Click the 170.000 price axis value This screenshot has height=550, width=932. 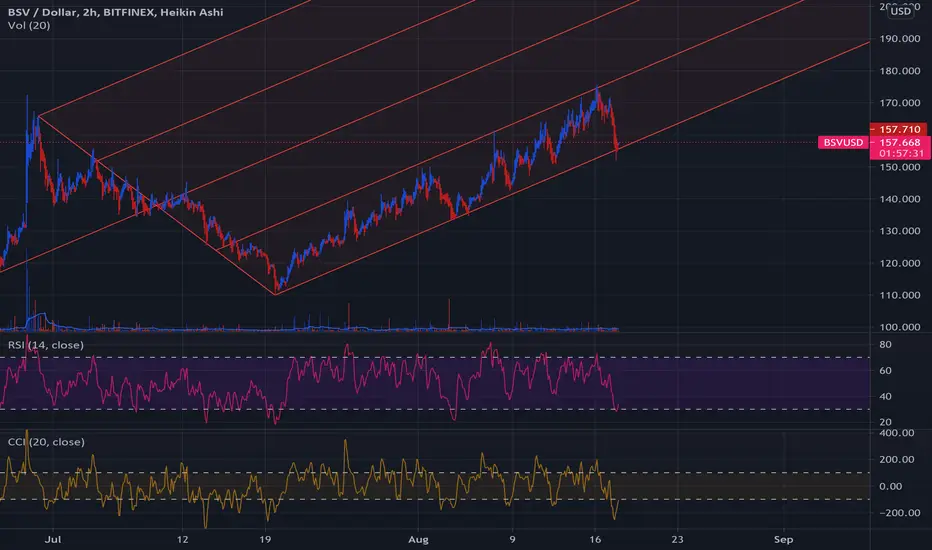click(899, 103)
